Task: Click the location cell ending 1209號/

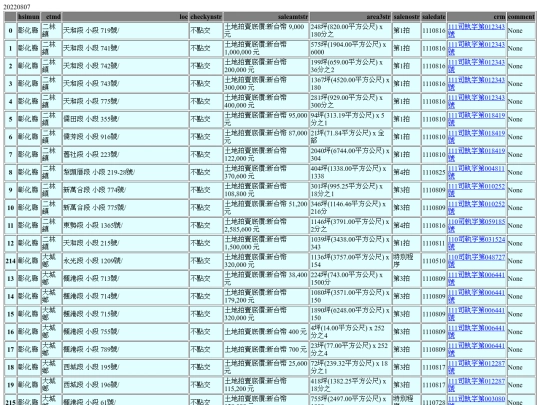Action: pos(125,261)
